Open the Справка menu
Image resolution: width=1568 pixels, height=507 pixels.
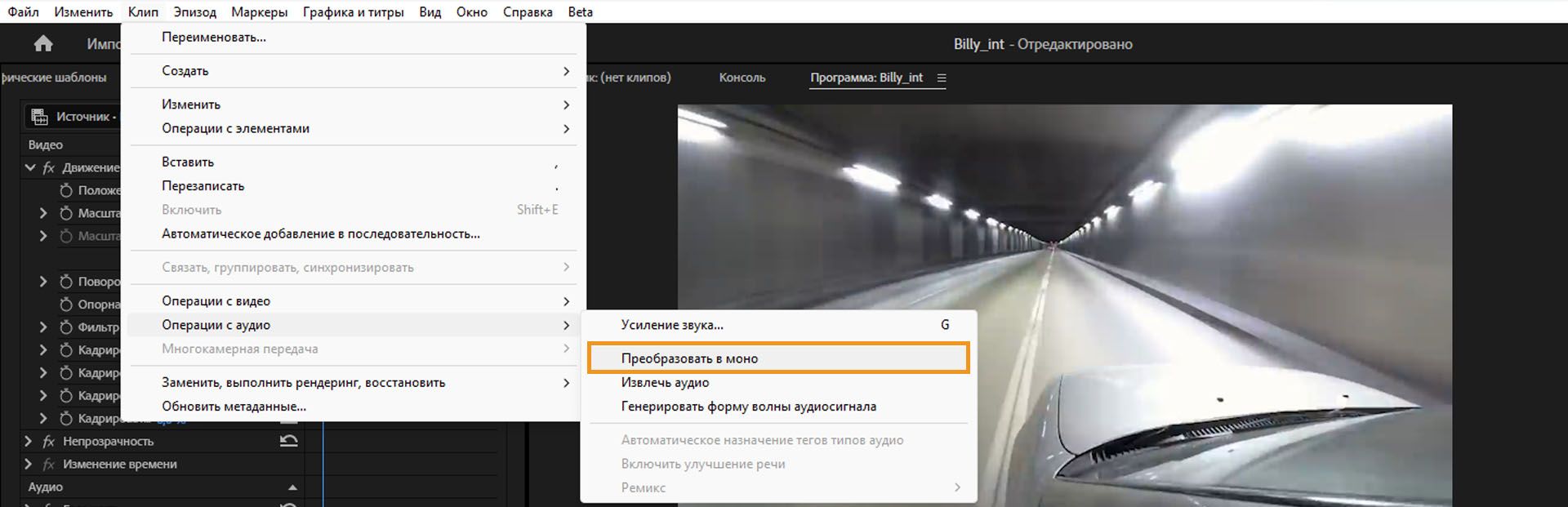point(528,11)
